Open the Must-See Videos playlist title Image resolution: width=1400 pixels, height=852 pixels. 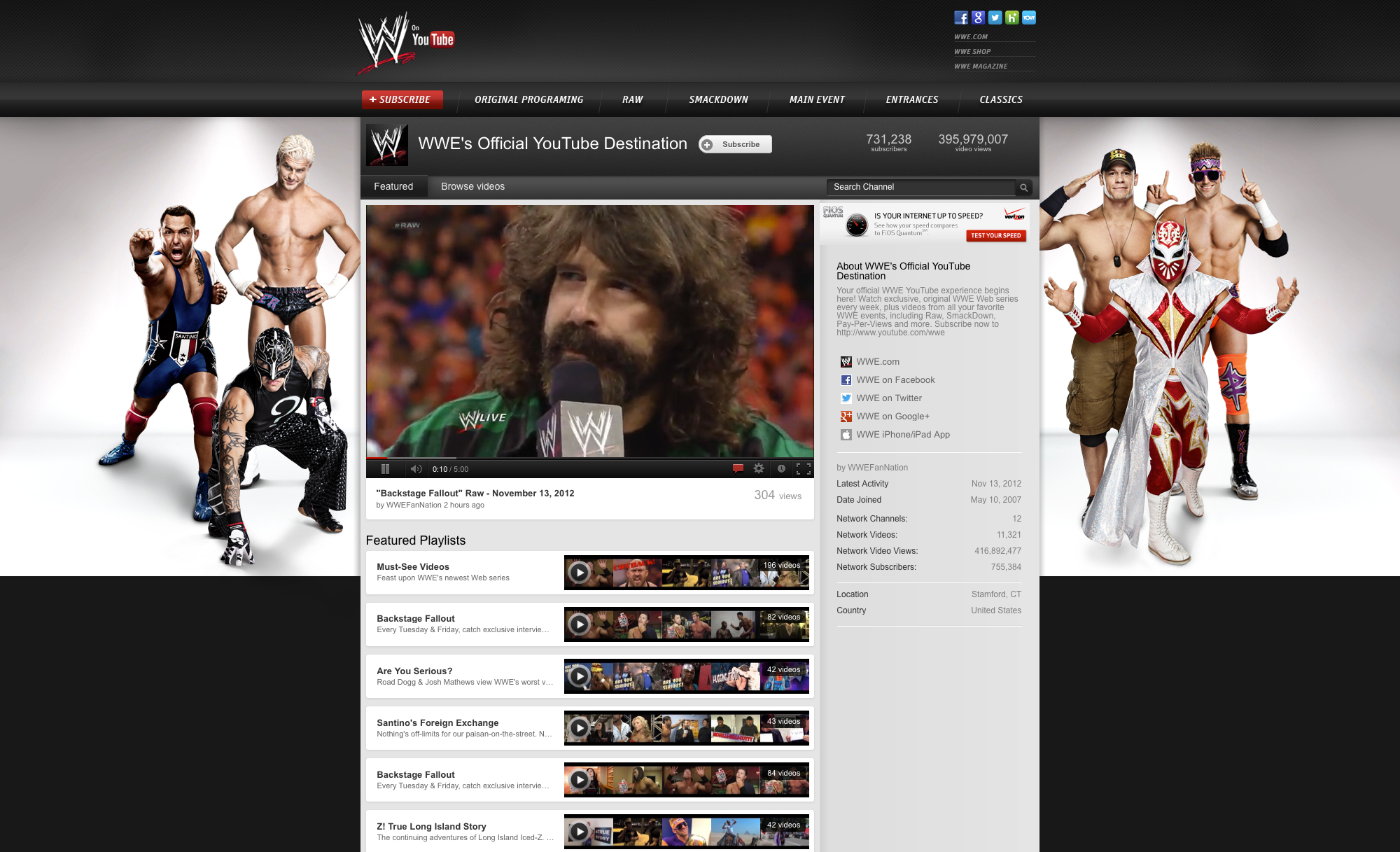click(413, 567)
